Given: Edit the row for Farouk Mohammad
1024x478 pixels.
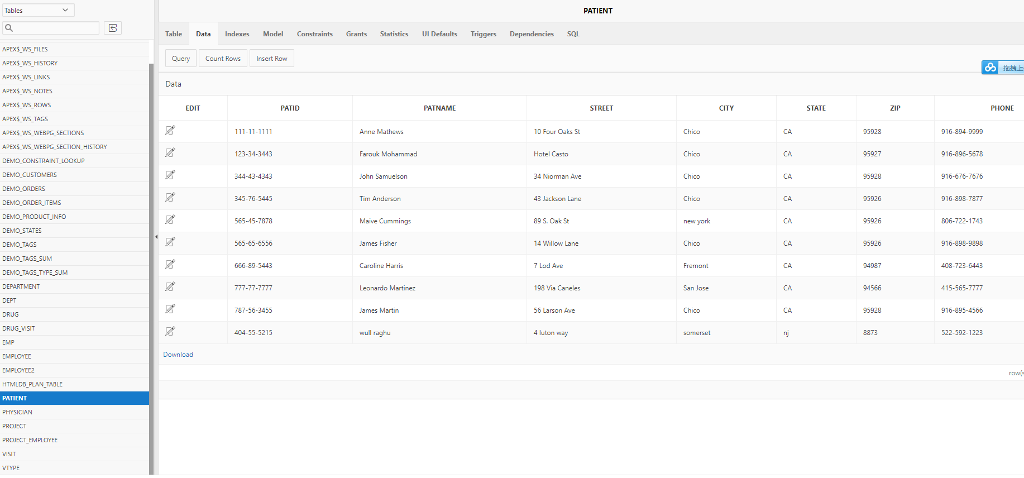Looking at the screenshot, I should pos(170,153).
